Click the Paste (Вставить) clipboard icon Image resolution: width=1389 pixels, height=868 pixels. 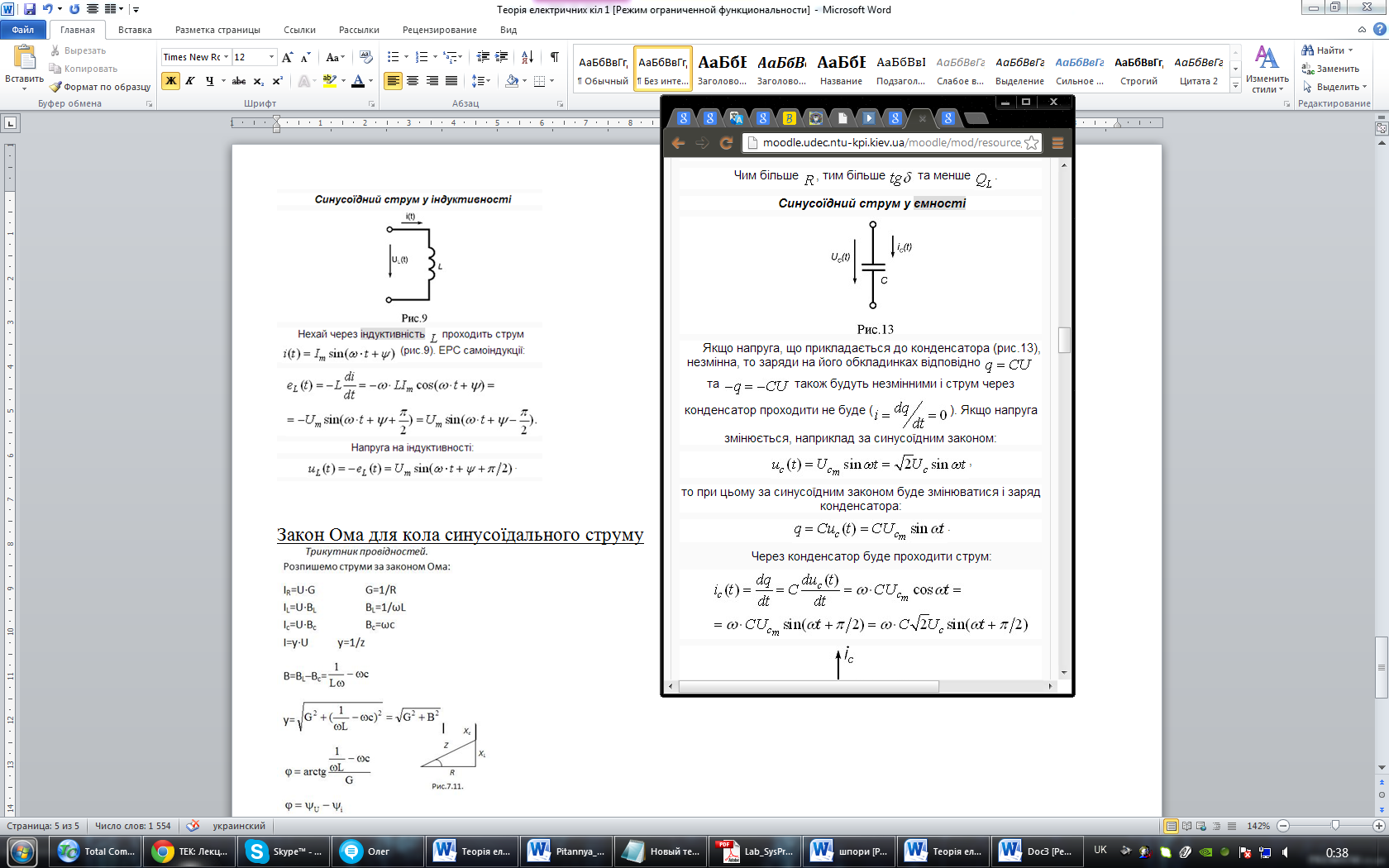click(x=25, y=56)
